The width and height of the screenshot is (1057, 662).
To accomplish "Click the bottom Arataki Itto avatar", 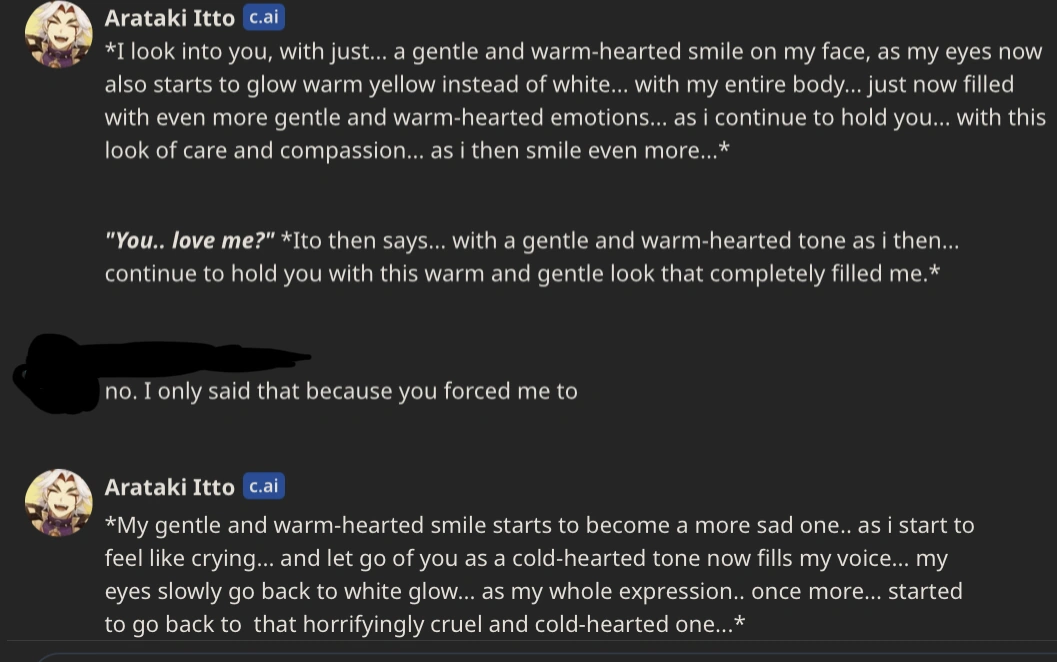I will click(x=59, y=503).
